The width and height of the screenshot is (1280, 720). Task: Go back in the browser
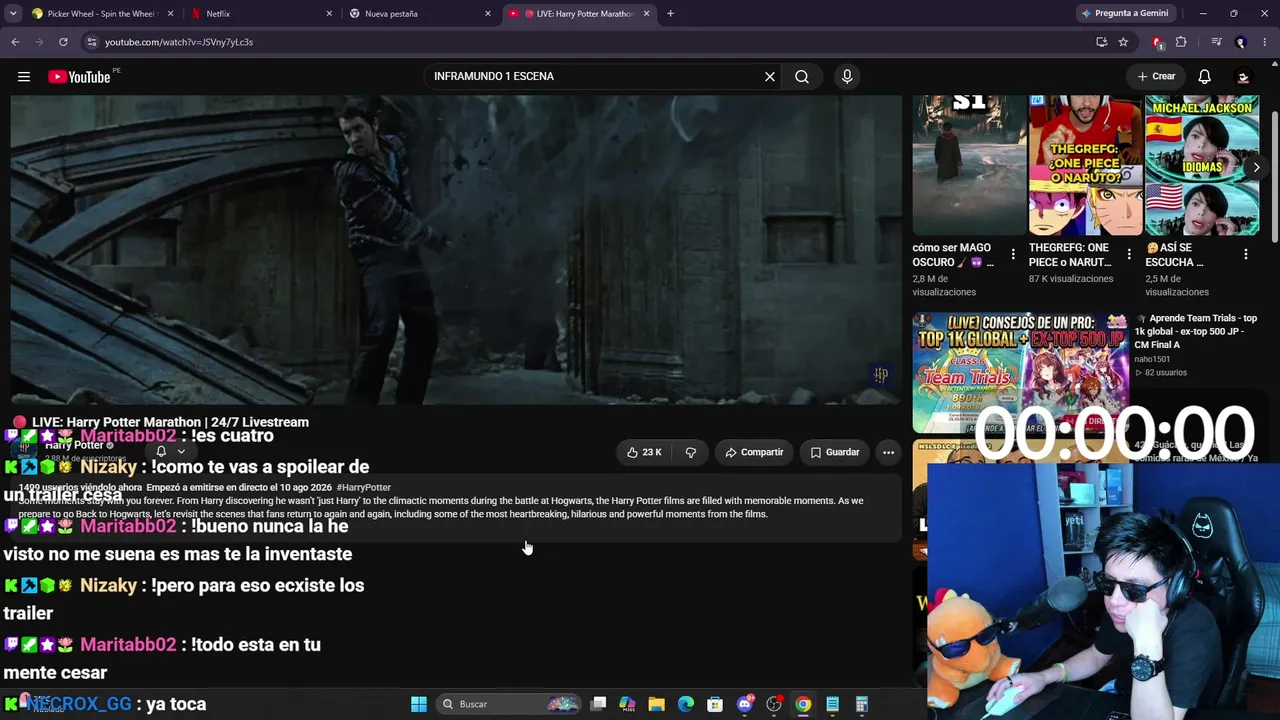click(15, 42)
